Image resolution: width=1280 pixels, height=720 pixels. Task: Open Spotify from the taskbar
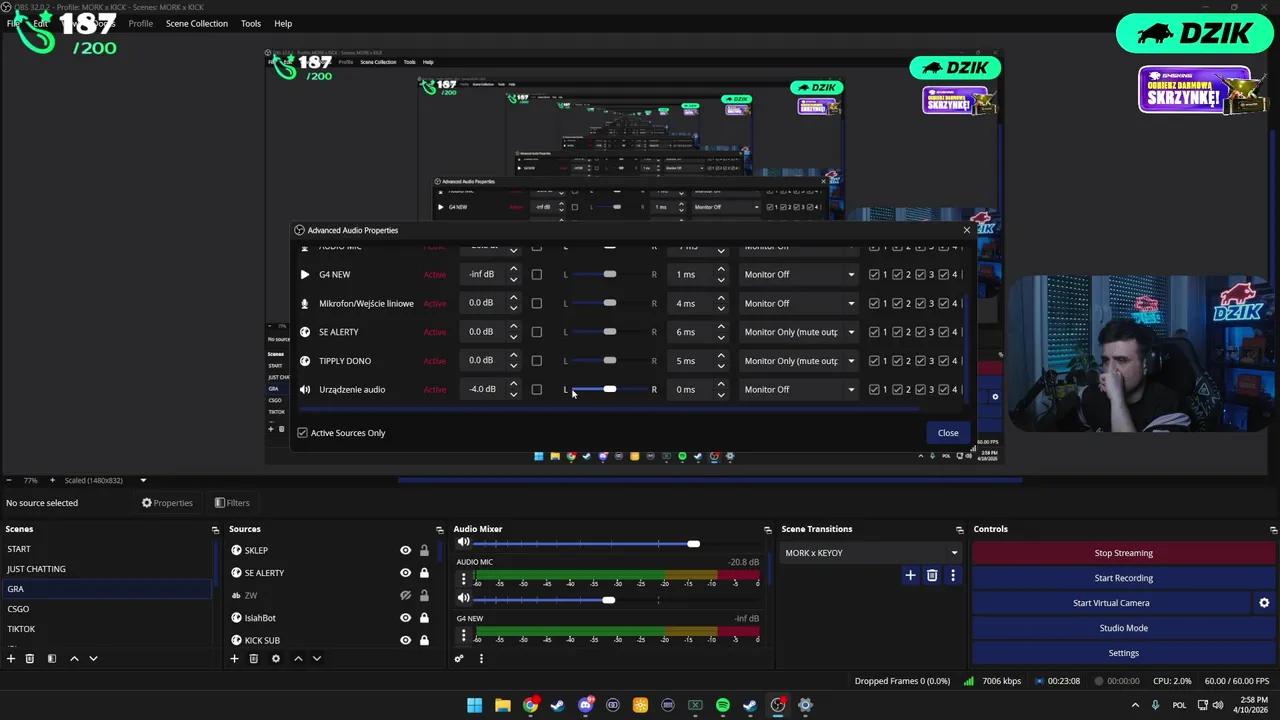coord(723,705)
